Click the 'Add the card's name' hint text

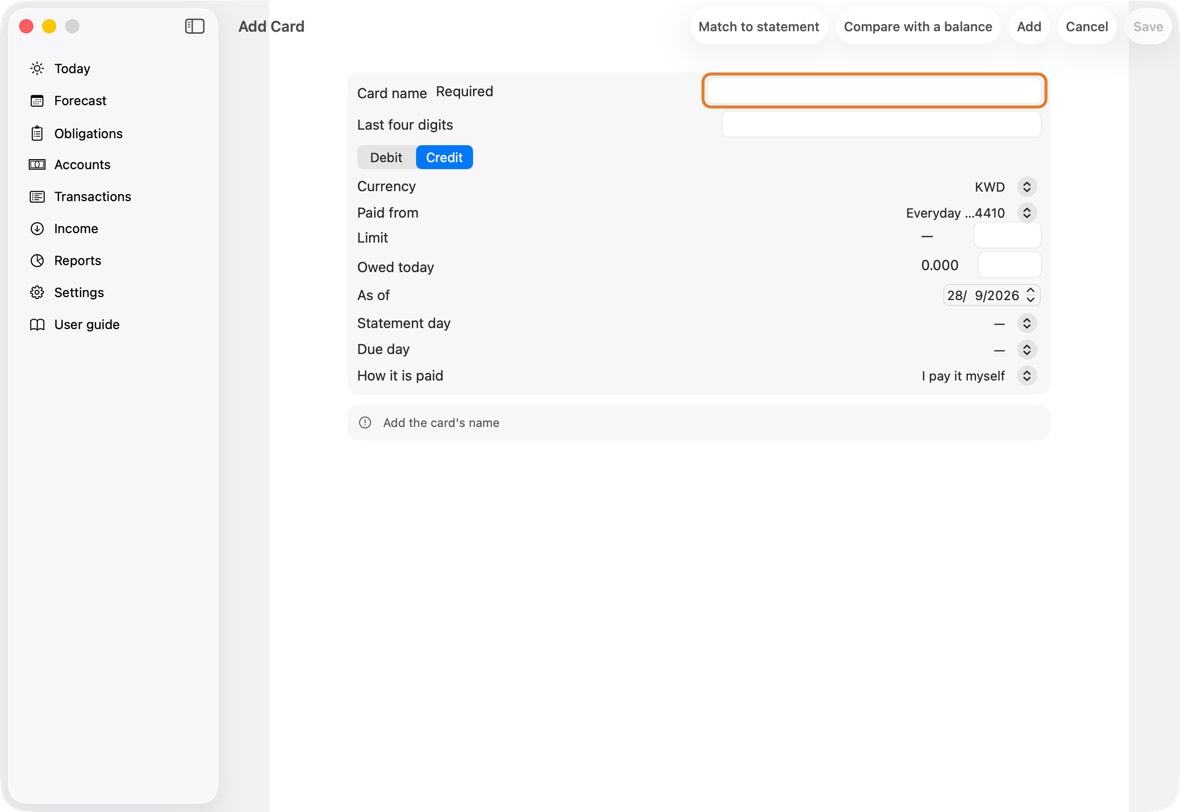441,423
